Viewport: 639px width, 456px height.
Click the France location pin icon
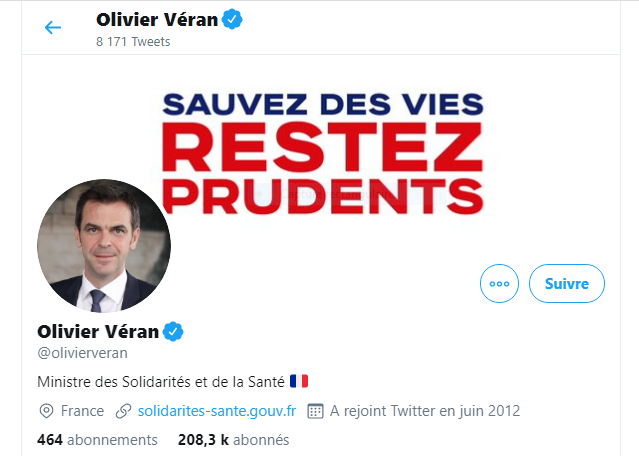46,411
